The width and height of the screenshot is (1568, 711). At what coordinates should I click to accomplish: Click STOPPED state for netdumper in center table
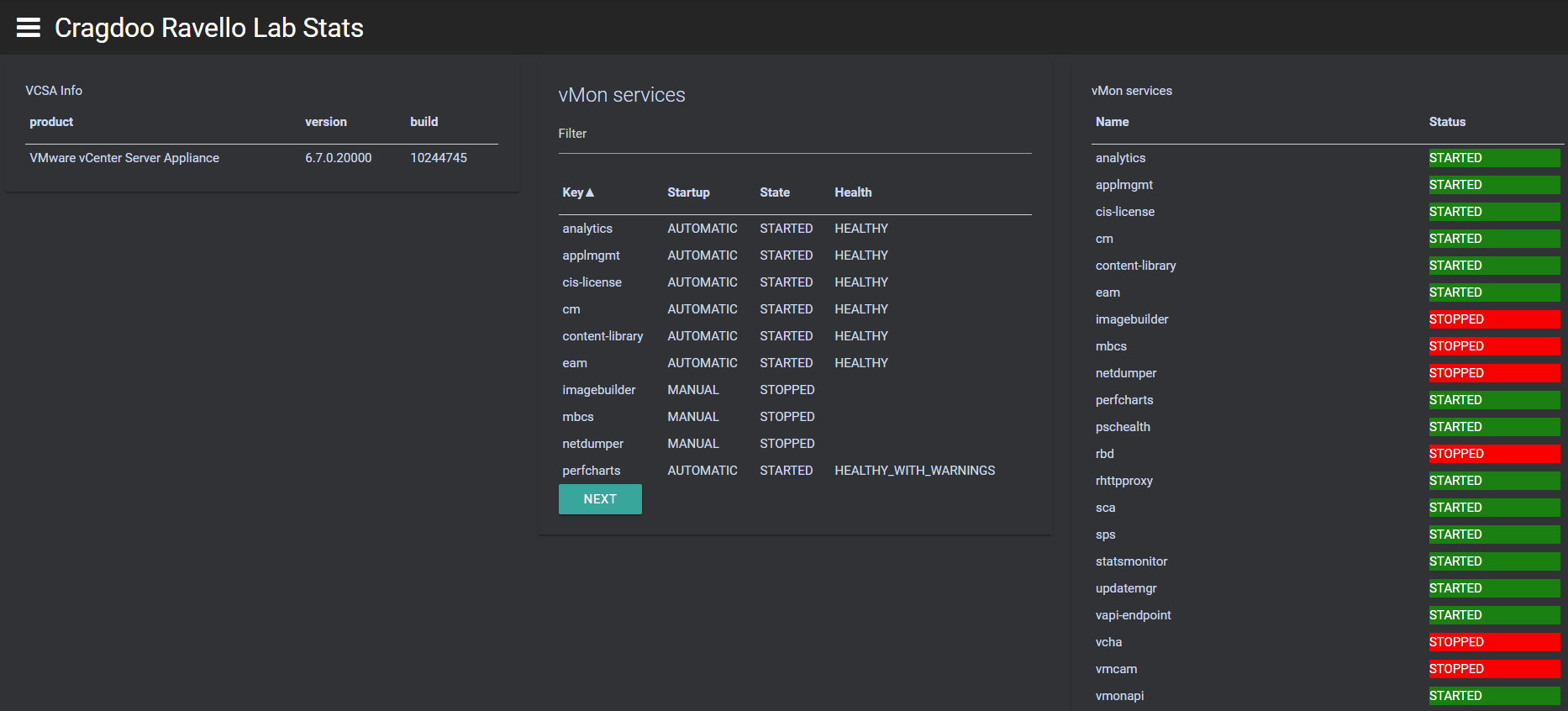click(x=787, y=444)
